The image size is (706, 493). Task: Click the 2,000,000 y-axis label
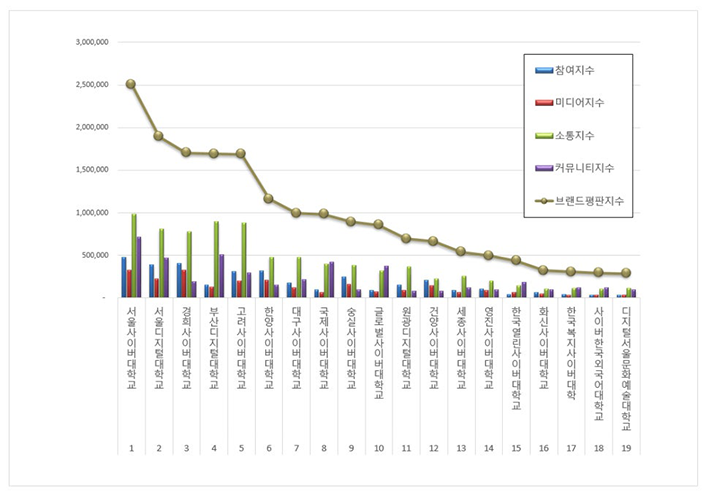pos(92,127)
